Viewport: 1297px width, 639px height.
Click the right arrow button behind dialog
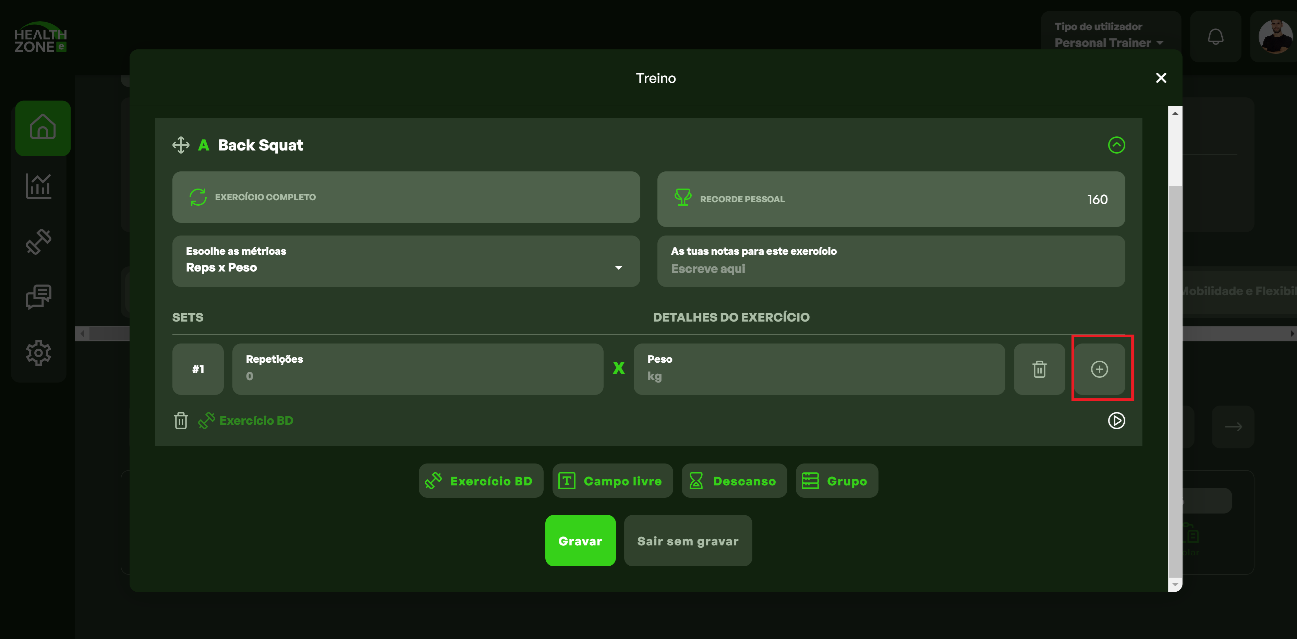1234,427
